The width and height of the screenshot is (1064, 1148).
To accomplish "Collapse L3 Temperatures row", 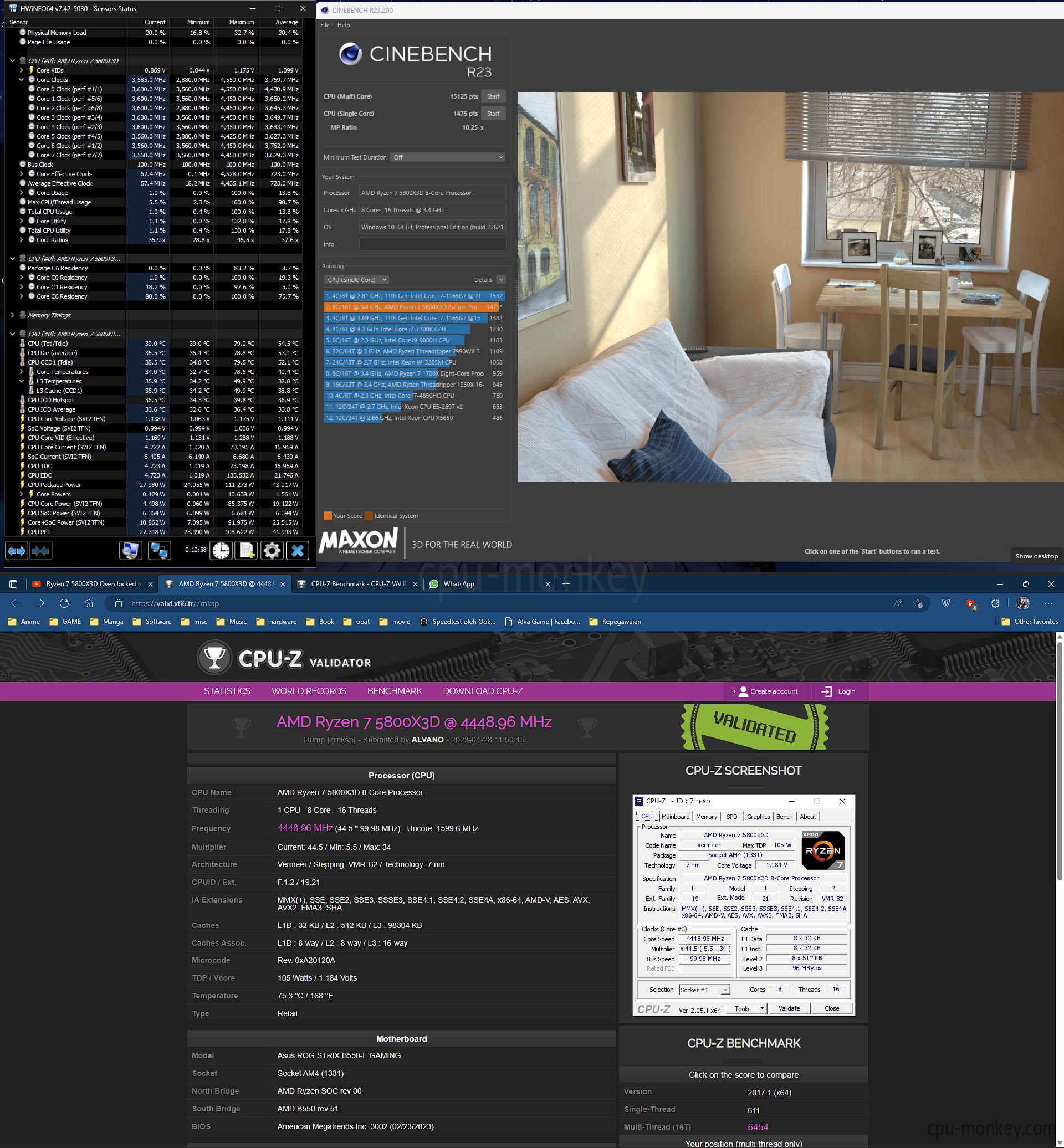I will coord(21,381).
